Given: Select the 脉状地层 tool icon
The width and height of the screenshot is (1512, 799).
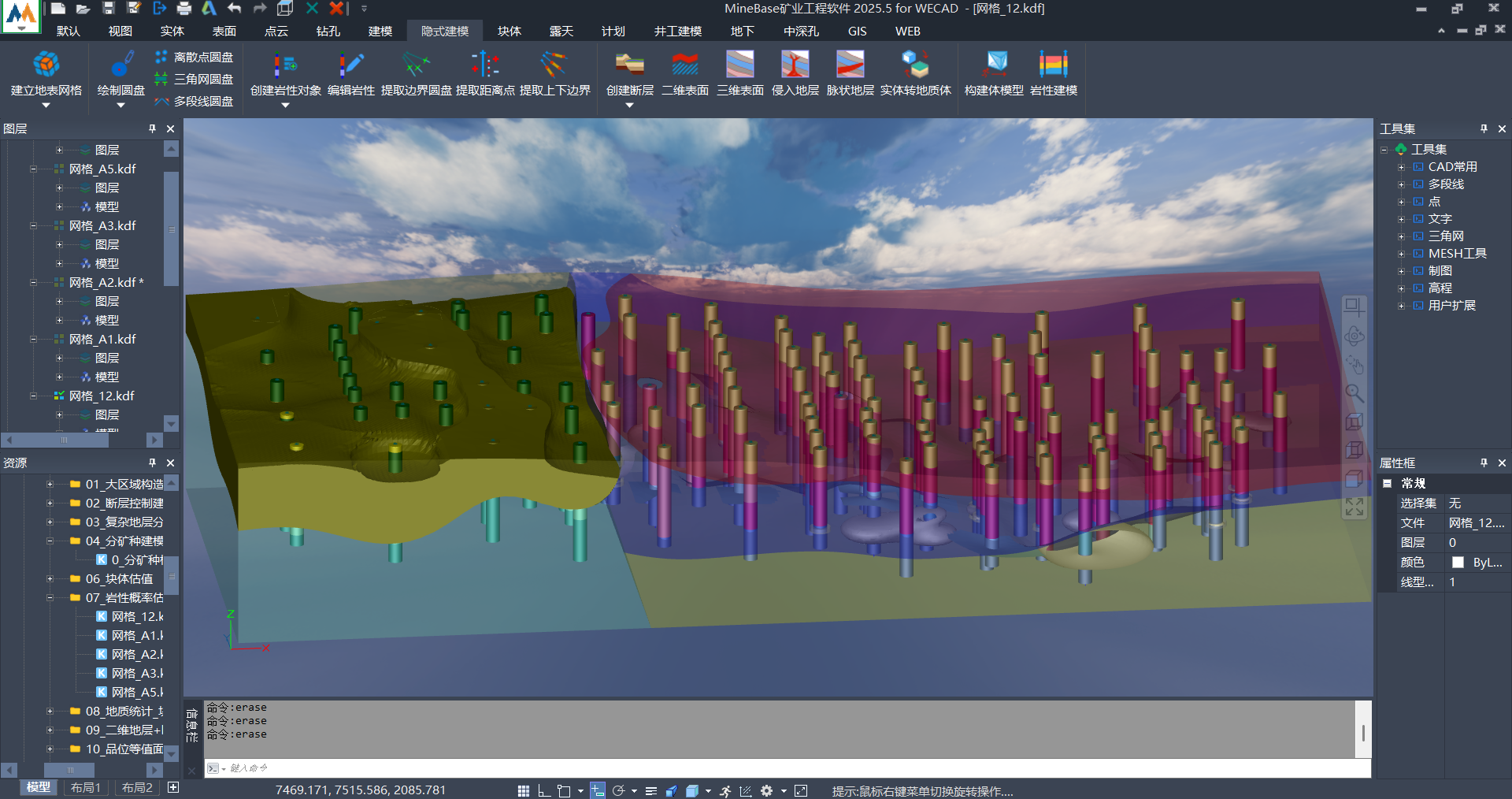Looking at the screenshot, I should pos(850,65).
